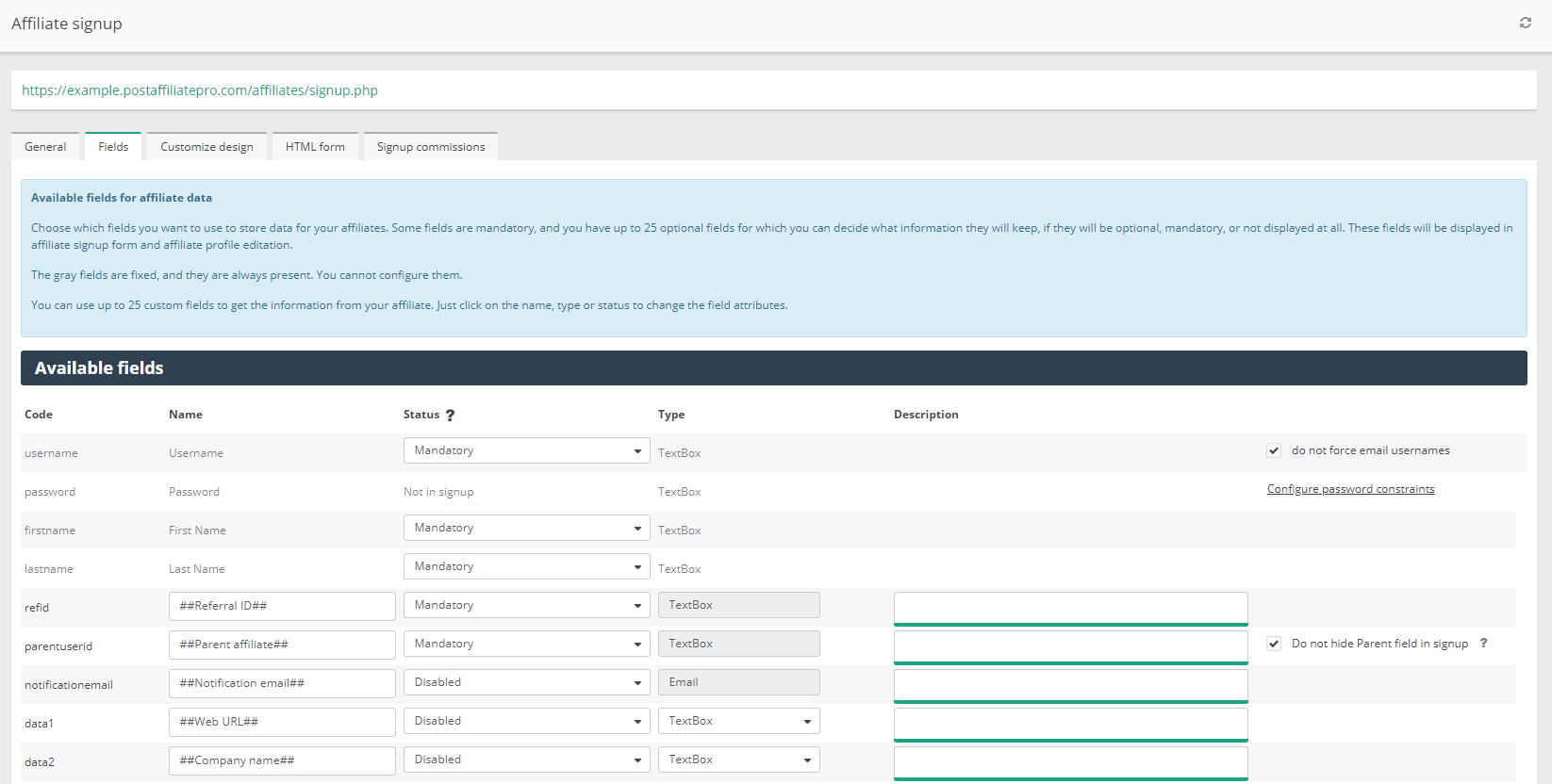Click the ##Referral ID## name field
The width and height of the screenshot is (1552, 784).
(x=282, y=606)
